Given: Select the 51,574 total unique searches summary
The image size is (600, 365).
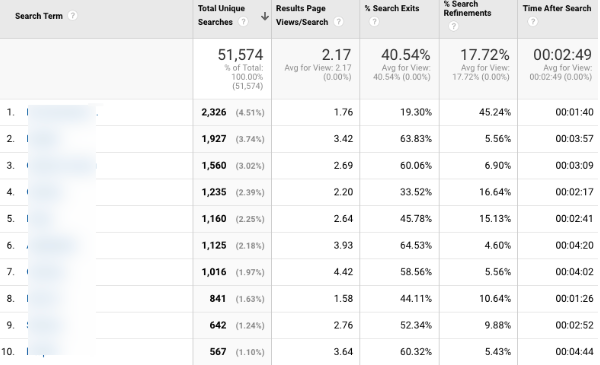Looking at the screenshot, I should tap(240, 55).
